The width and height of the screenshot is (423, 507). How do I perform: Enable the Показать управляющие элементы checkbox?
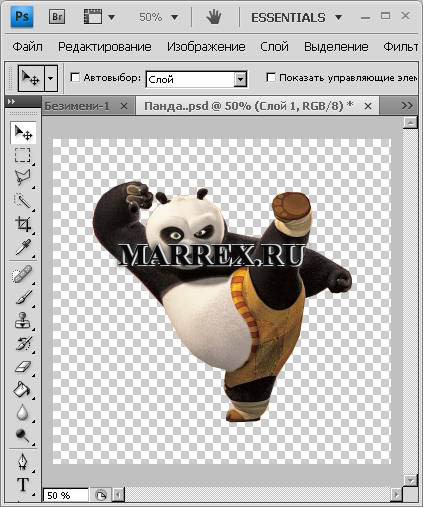coord(271,78)
